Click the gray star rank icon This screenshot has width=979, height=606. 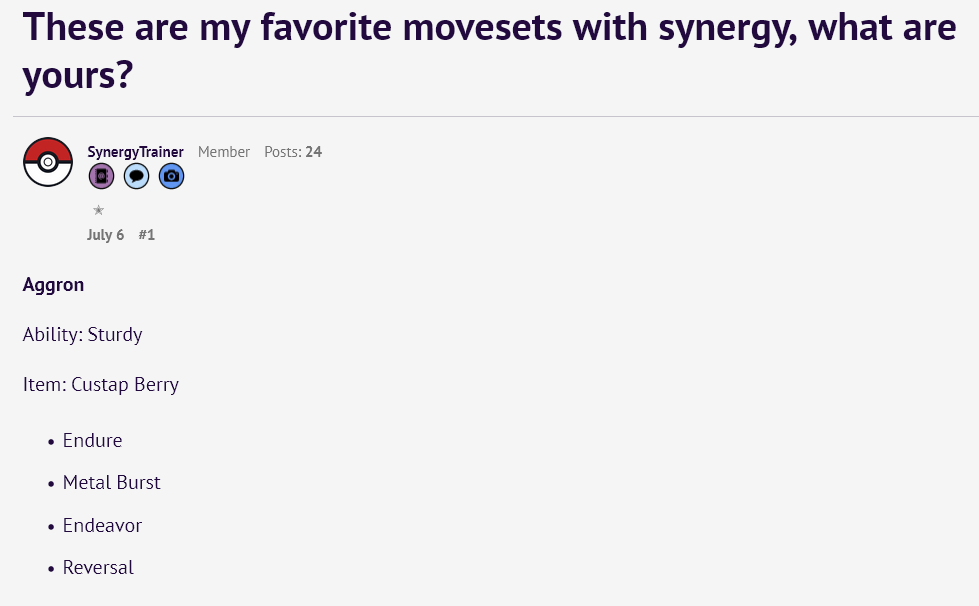click(98, 210)
